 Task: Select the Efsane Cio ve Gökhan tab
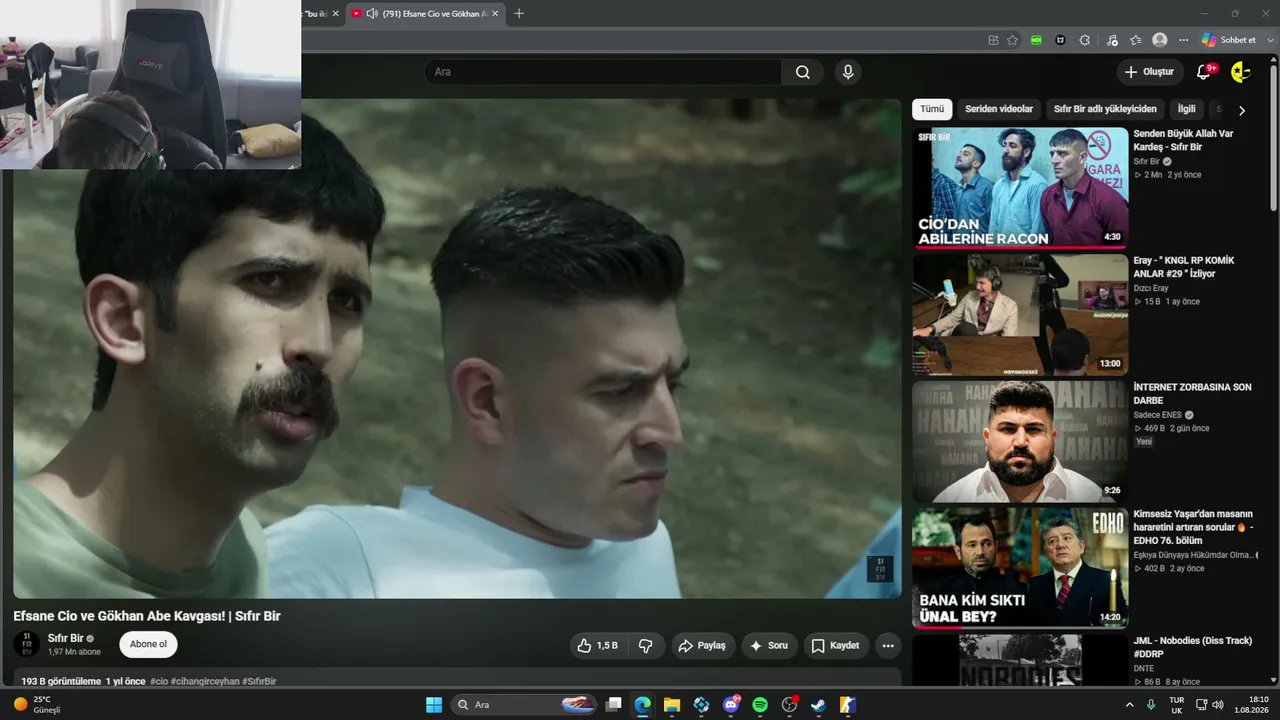point(426,13)
